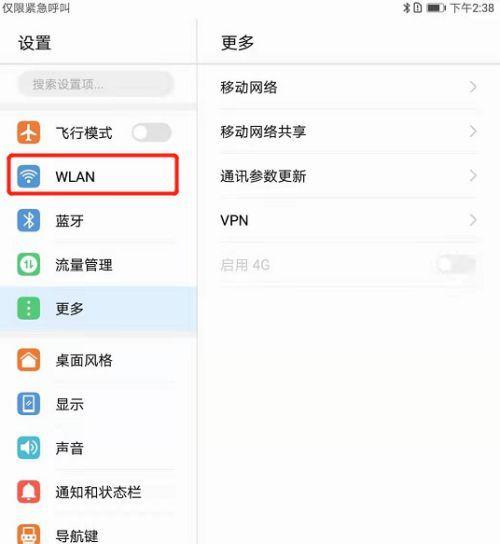Open 通讯参数更新 settings row
The height and width of the screenshot is (544, 500).
349,176
